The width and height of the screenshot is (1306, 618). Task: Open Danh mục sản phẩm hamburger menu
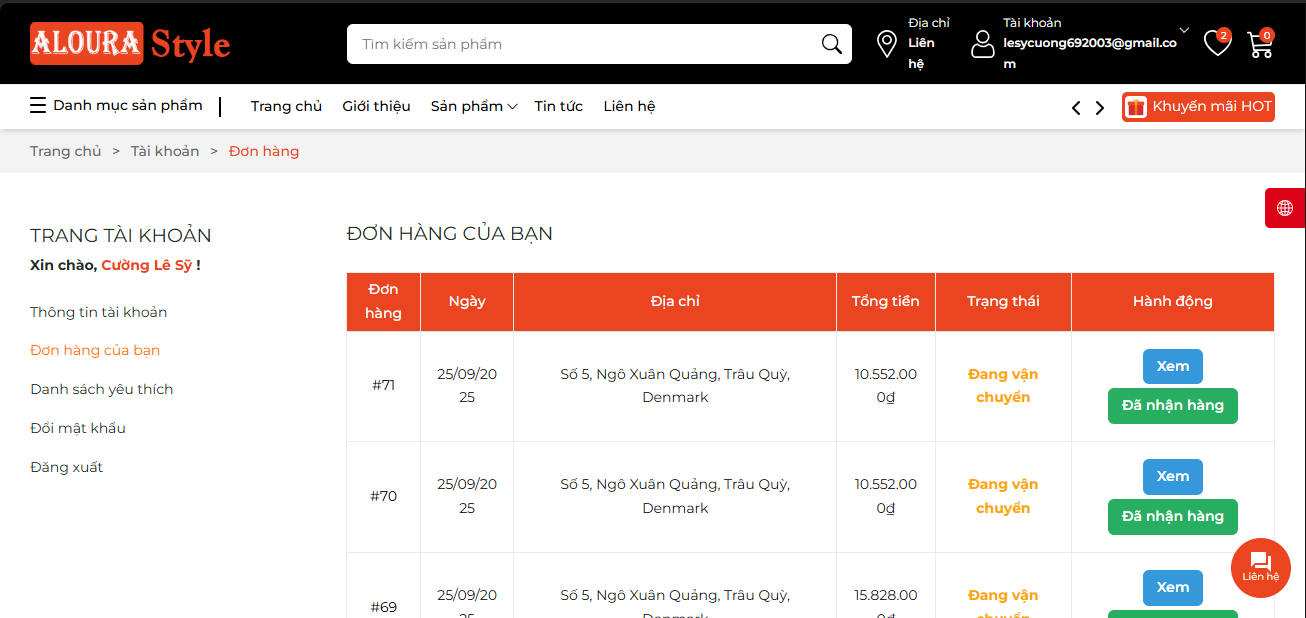pos(116,106)
